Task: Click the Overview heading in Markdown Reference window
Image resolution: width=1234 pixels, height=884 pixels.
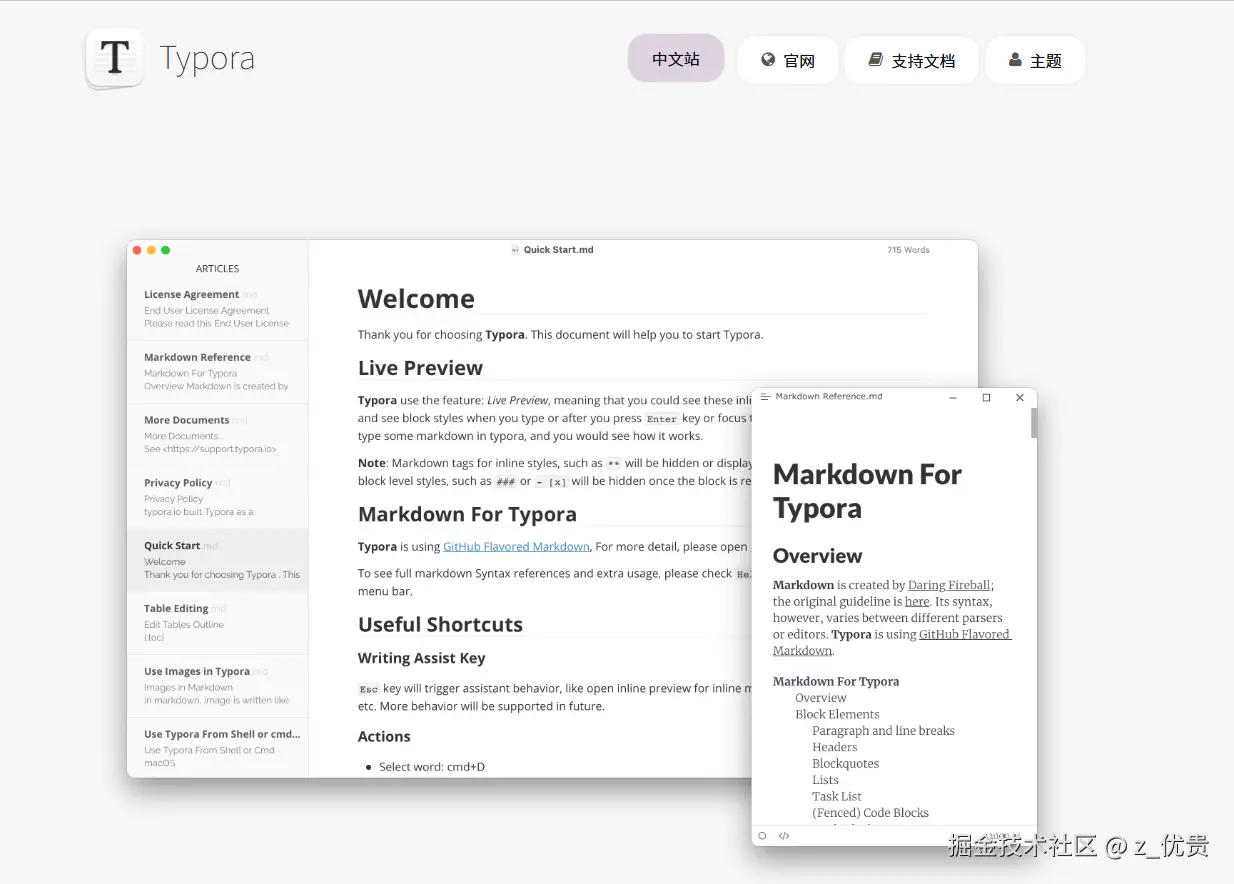Action: point(817,556)
